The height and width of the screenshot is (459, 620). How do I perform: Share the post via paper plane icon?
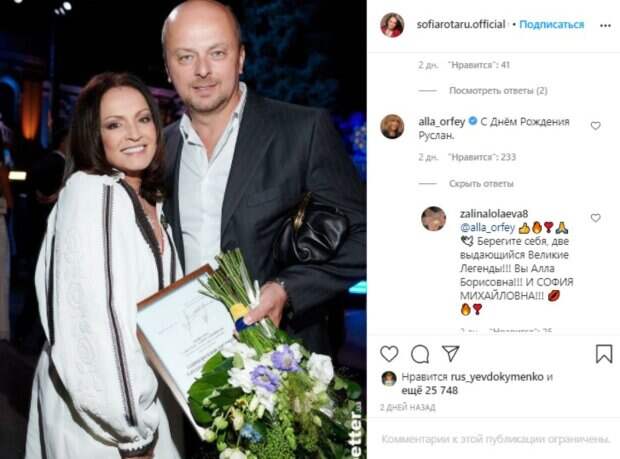pos(450,353)
